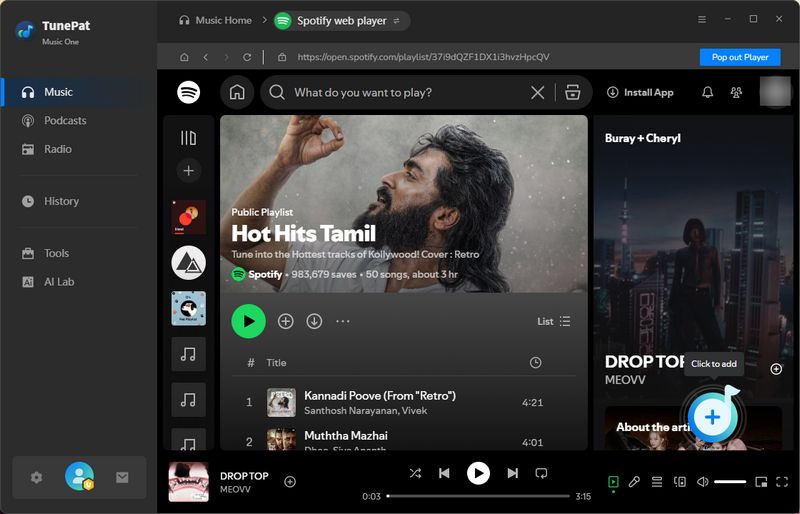
Task: Add DROP TOP from right panel plus icon
Action: click(x=776, y=369)
